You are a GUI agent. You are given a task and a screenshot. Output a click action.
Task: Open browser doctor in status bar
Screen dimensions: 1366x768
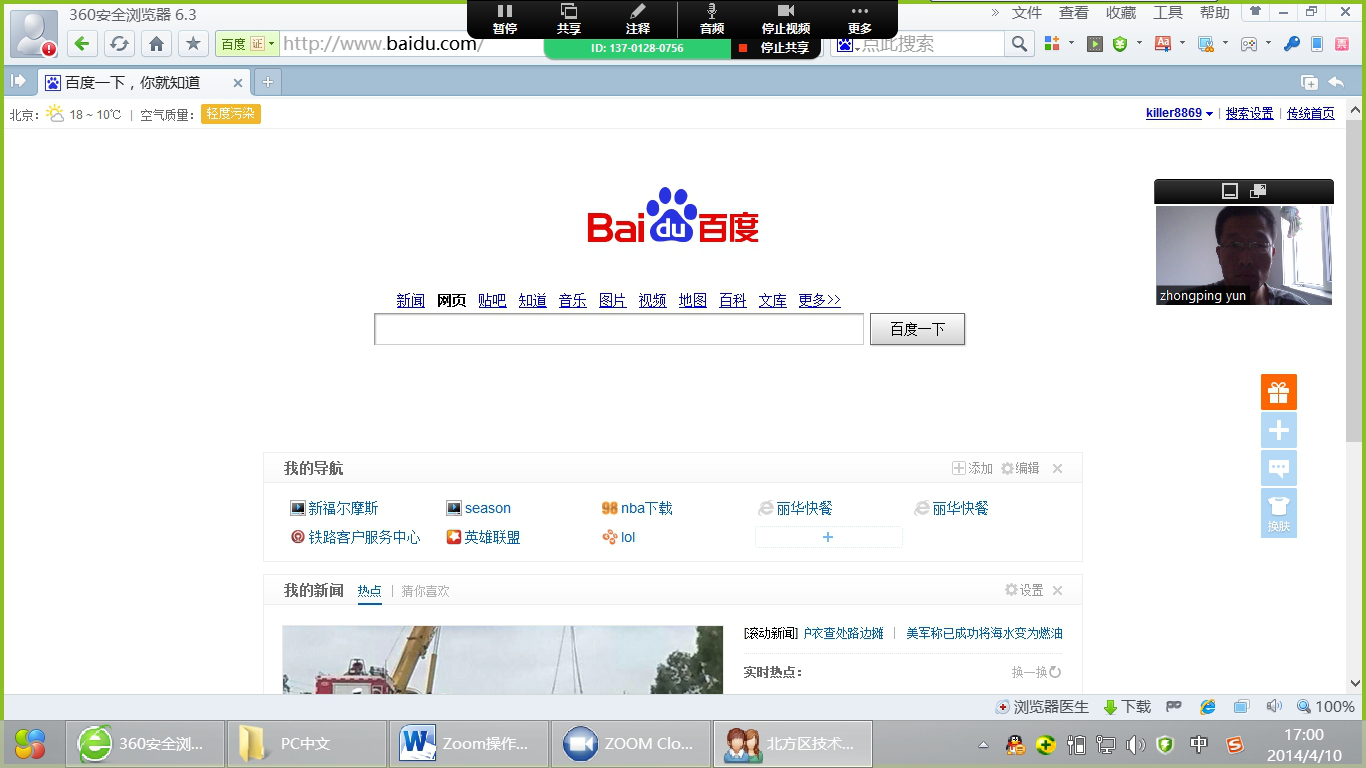pyautogui.click(x=1042, y=706)
